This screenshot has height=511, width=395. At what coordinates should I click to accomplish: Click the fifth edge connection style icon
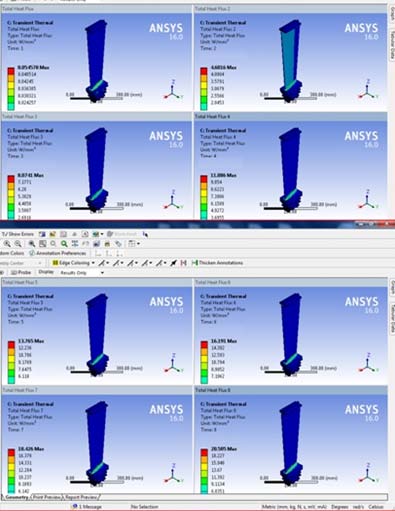pos(159,263)
